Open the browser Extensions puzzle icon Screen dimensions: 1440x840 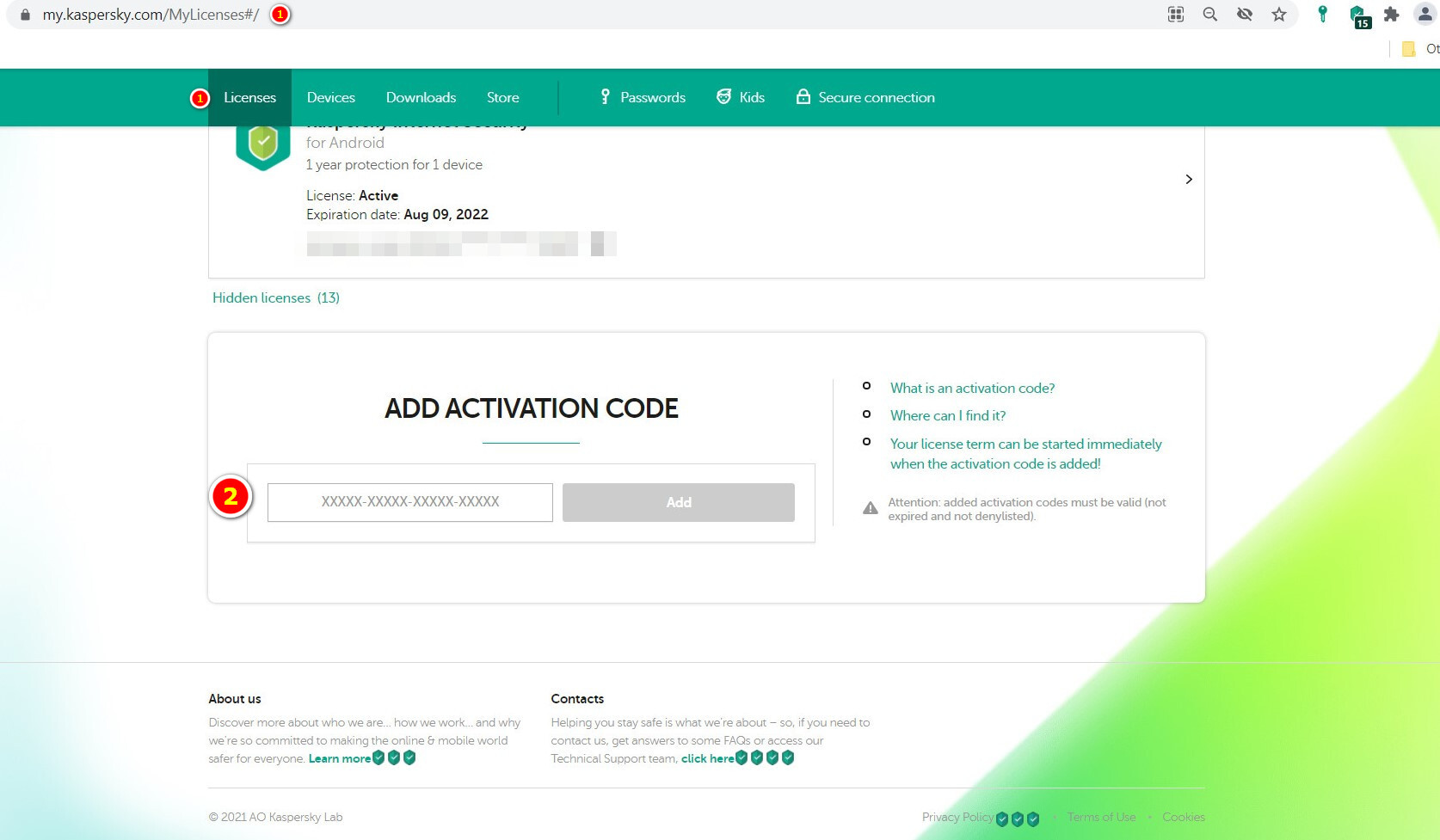(1391, 14)
